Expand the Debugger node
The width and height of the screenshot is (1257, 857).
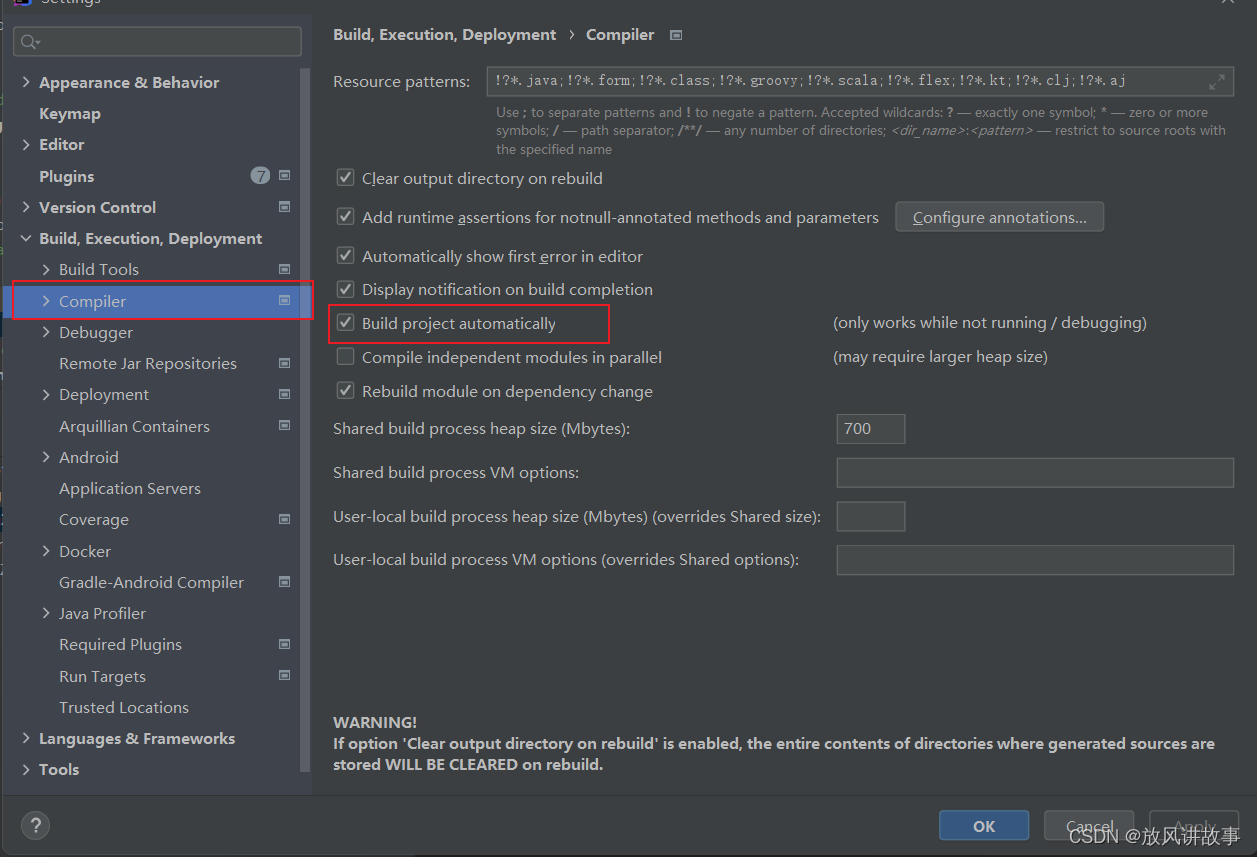point(46,332)
